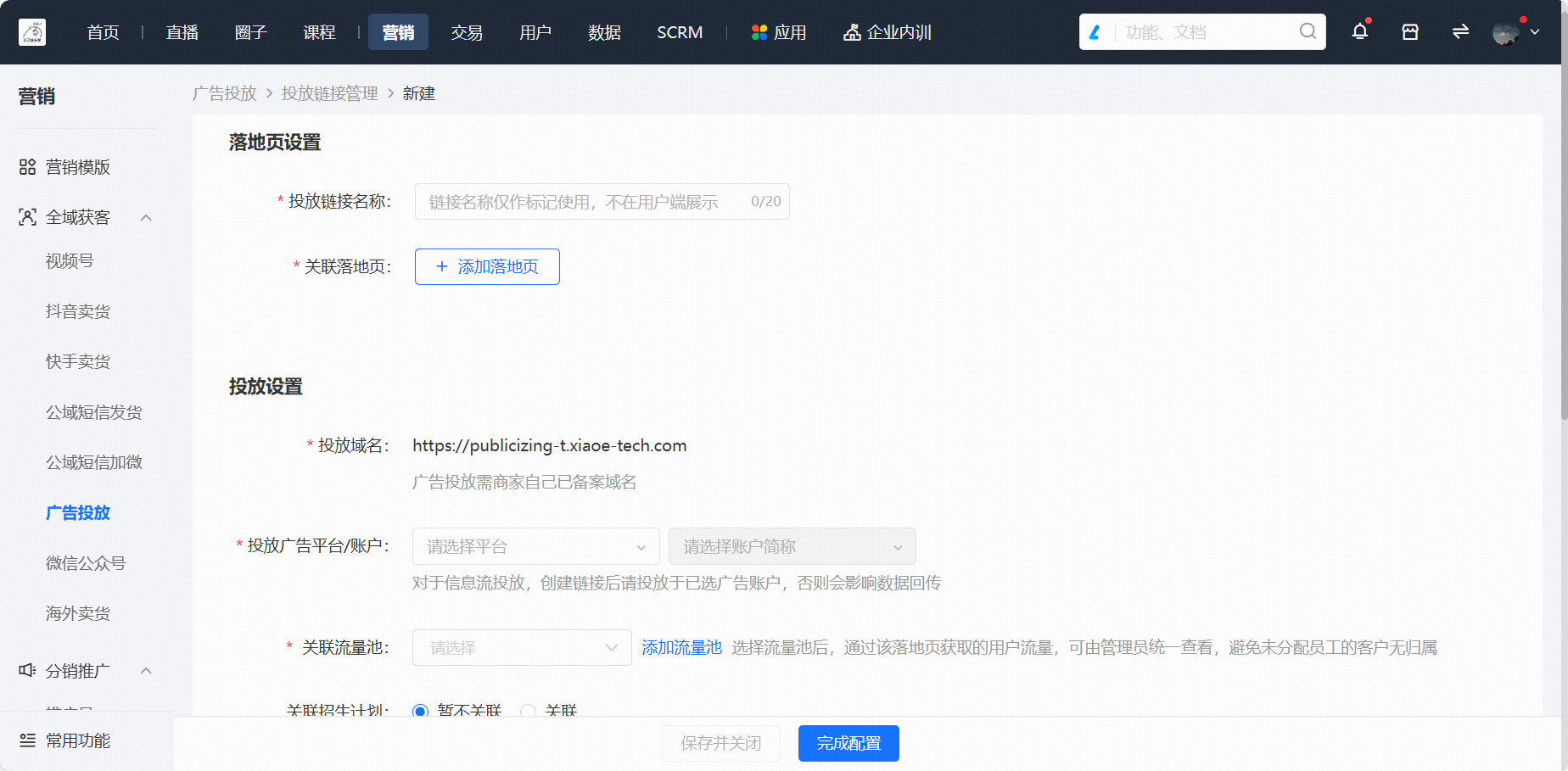
Task: Click the 保存并关闭 button
Action: tap(721, 743)
